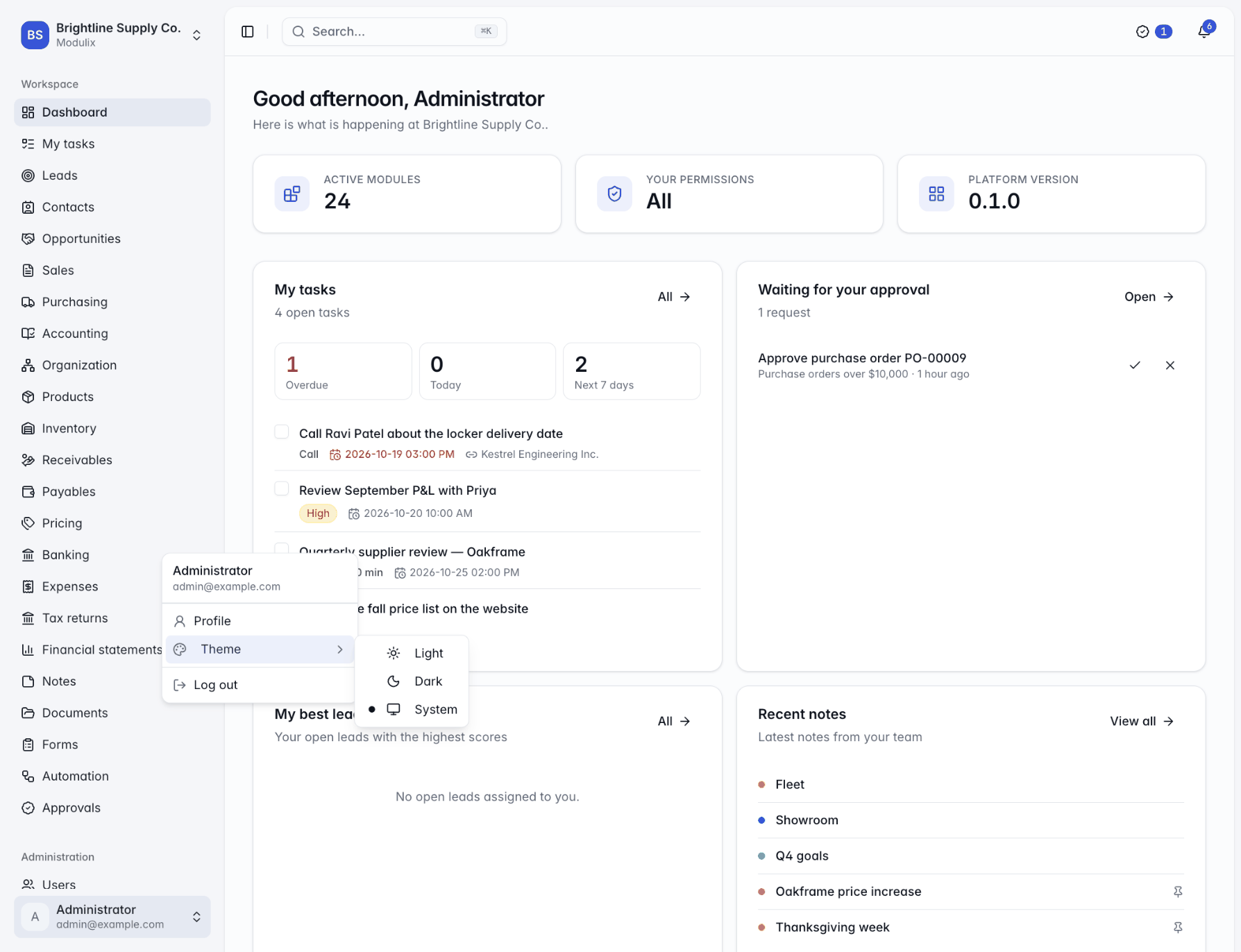Click the pin icon on Thanksgiving week note
The width and height of the screenshot is (1241, 952).
(x=1178, y=927)
